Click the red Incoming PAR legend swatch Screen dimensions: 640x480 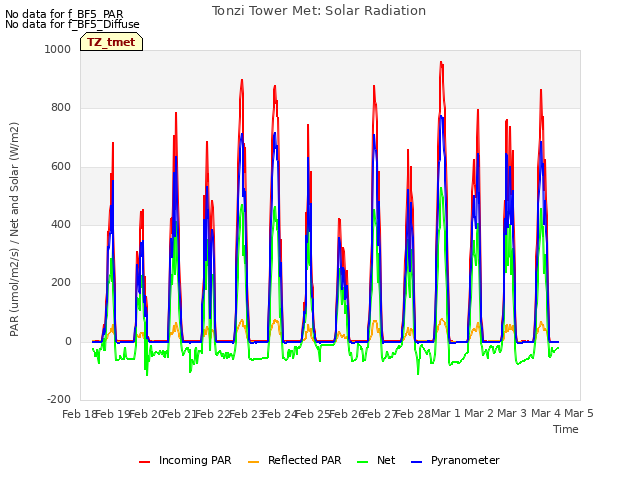[144, 462]
